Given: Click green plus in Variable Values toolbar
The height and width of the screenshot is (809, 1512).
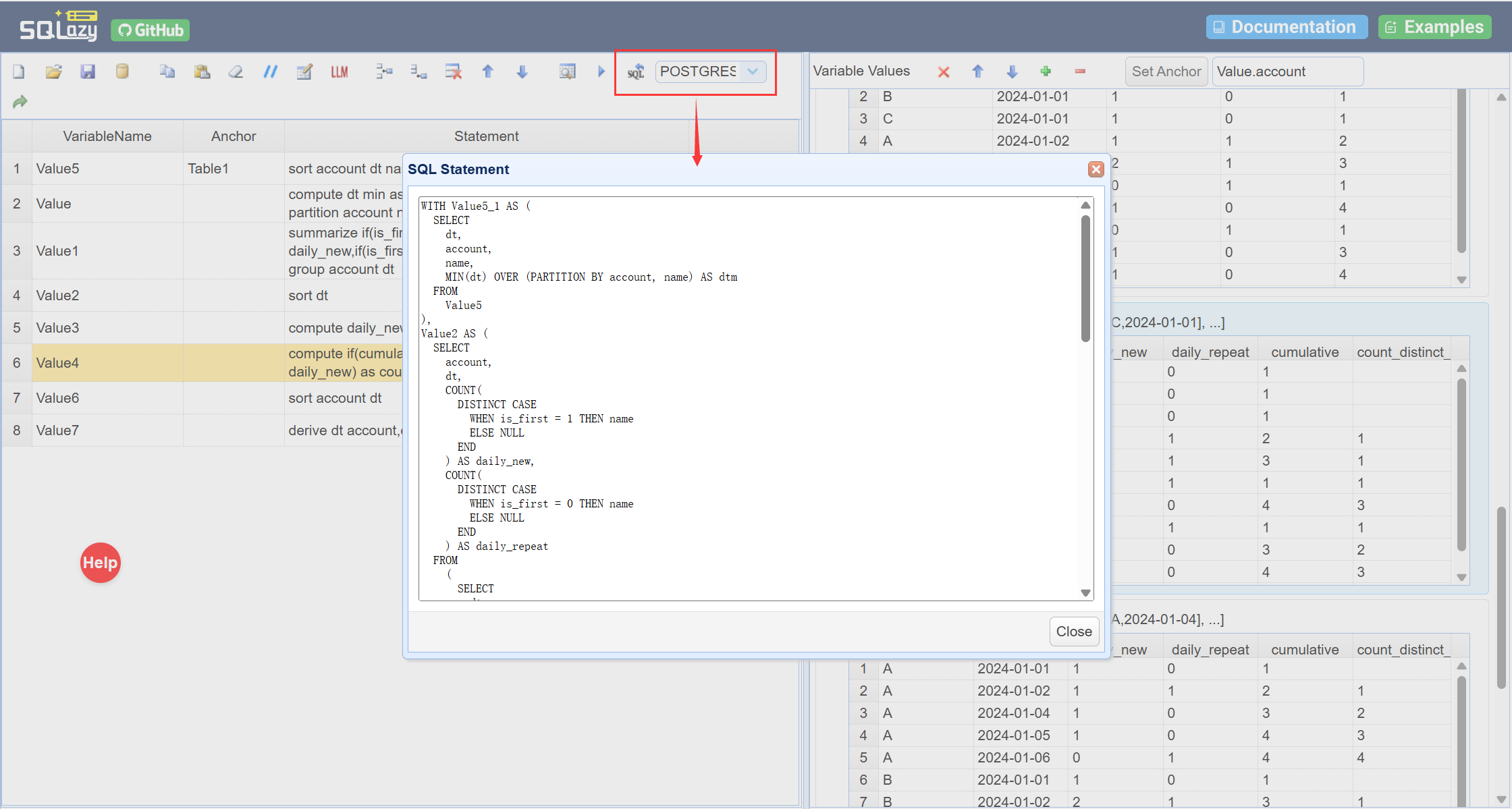Looking at the screenshot, I should point(1046,72).
